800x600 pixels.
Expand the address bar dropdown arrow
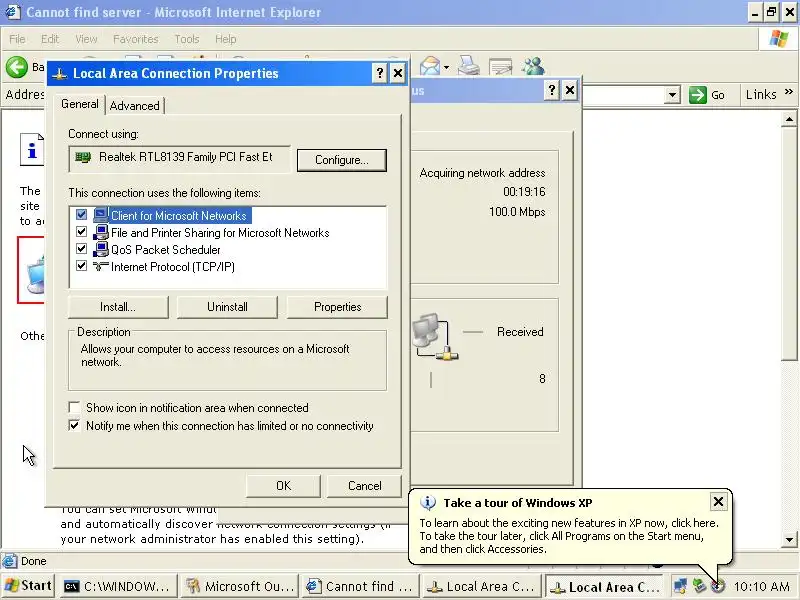pos(672,95)
